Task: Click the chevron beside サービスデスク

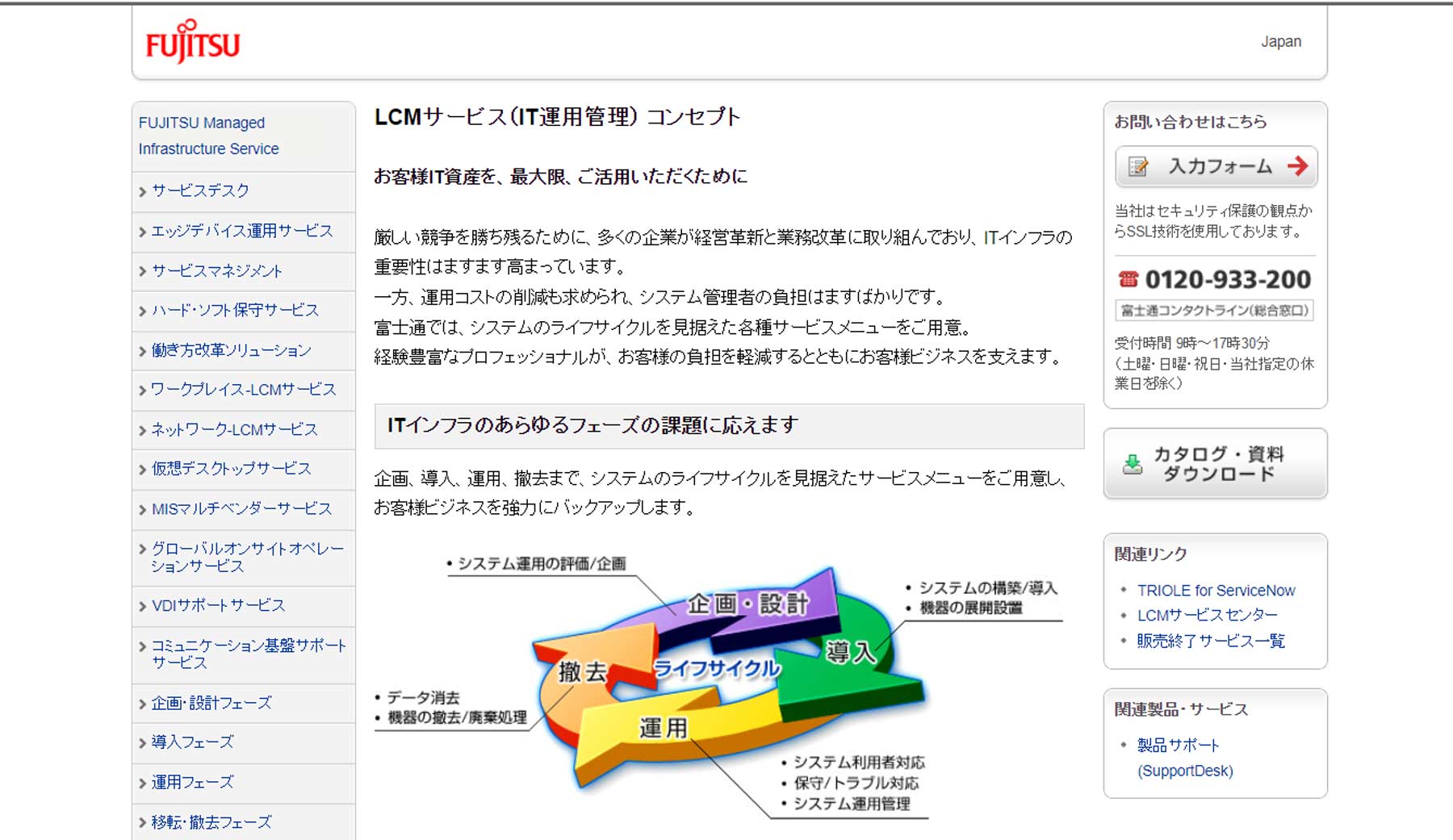Action: [x=142, y=191]
